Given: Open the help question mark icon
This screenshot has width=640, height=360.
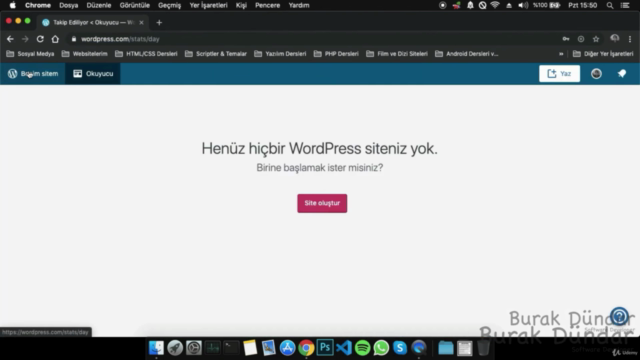Looking at the screenshot, I should pos(619,316).
